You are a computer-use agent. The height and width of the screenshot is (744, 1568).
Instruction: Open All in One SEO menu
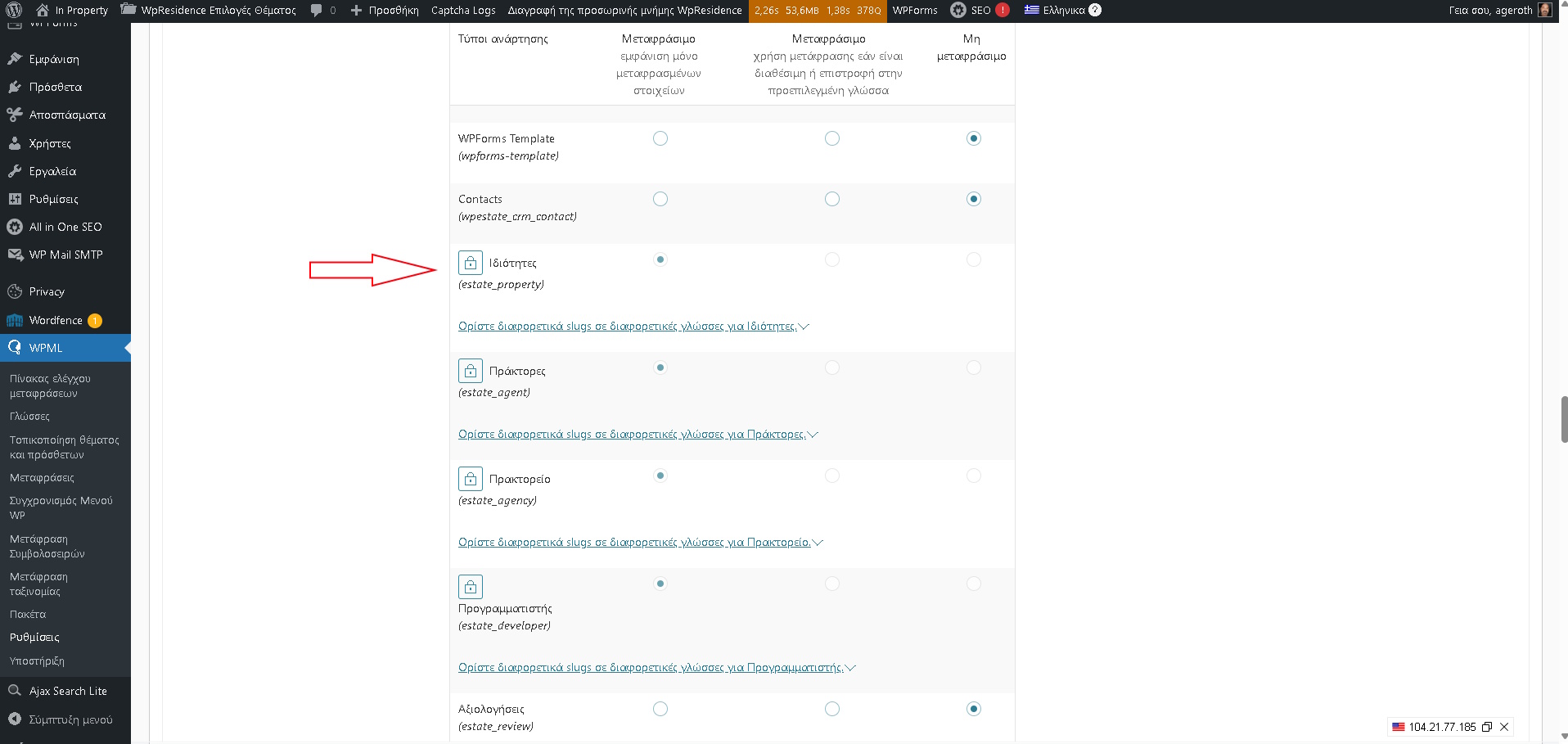pos(65,227)
